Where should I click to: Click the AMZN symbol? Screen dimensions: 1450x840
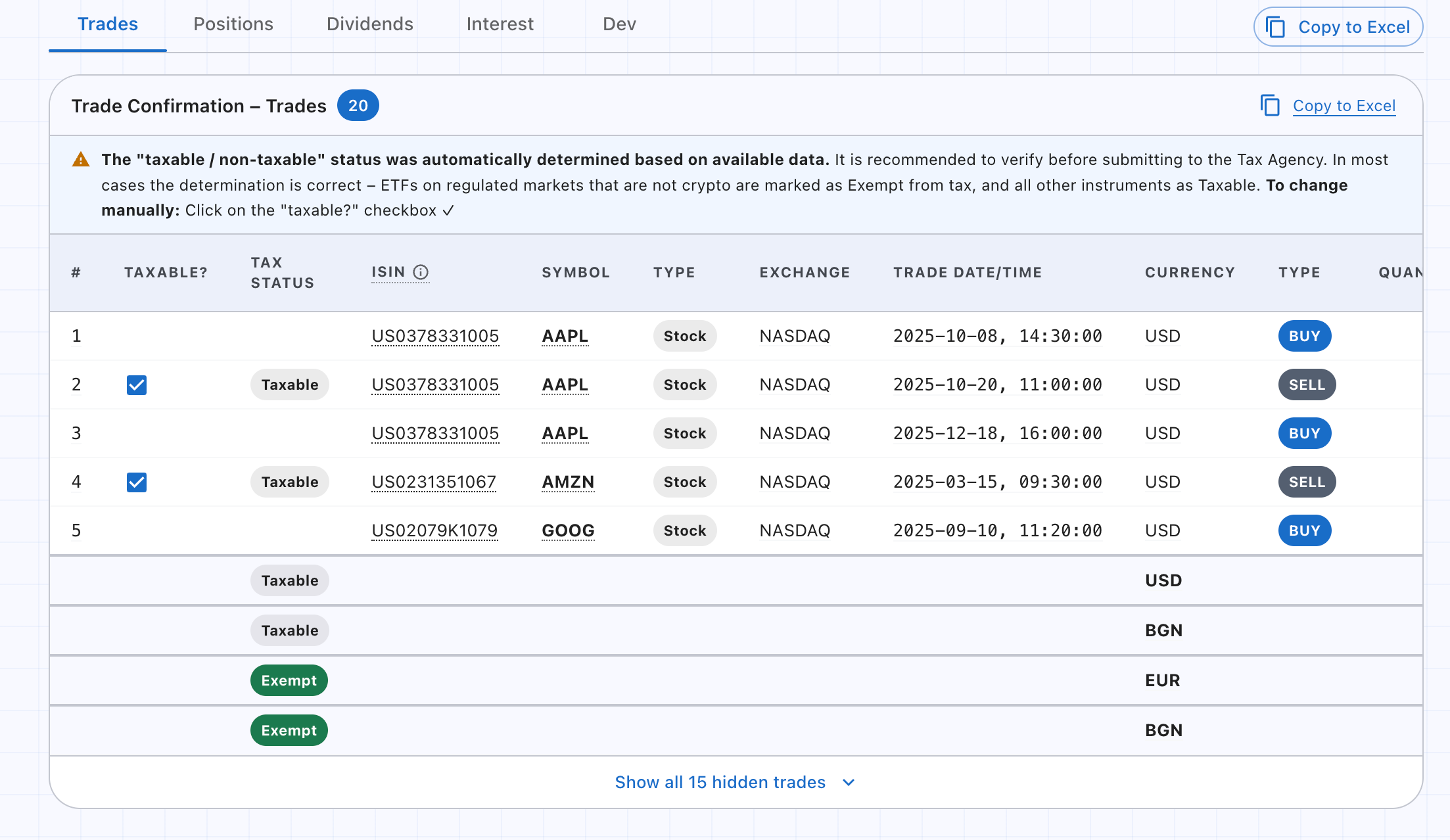click(x=568, y=482)
